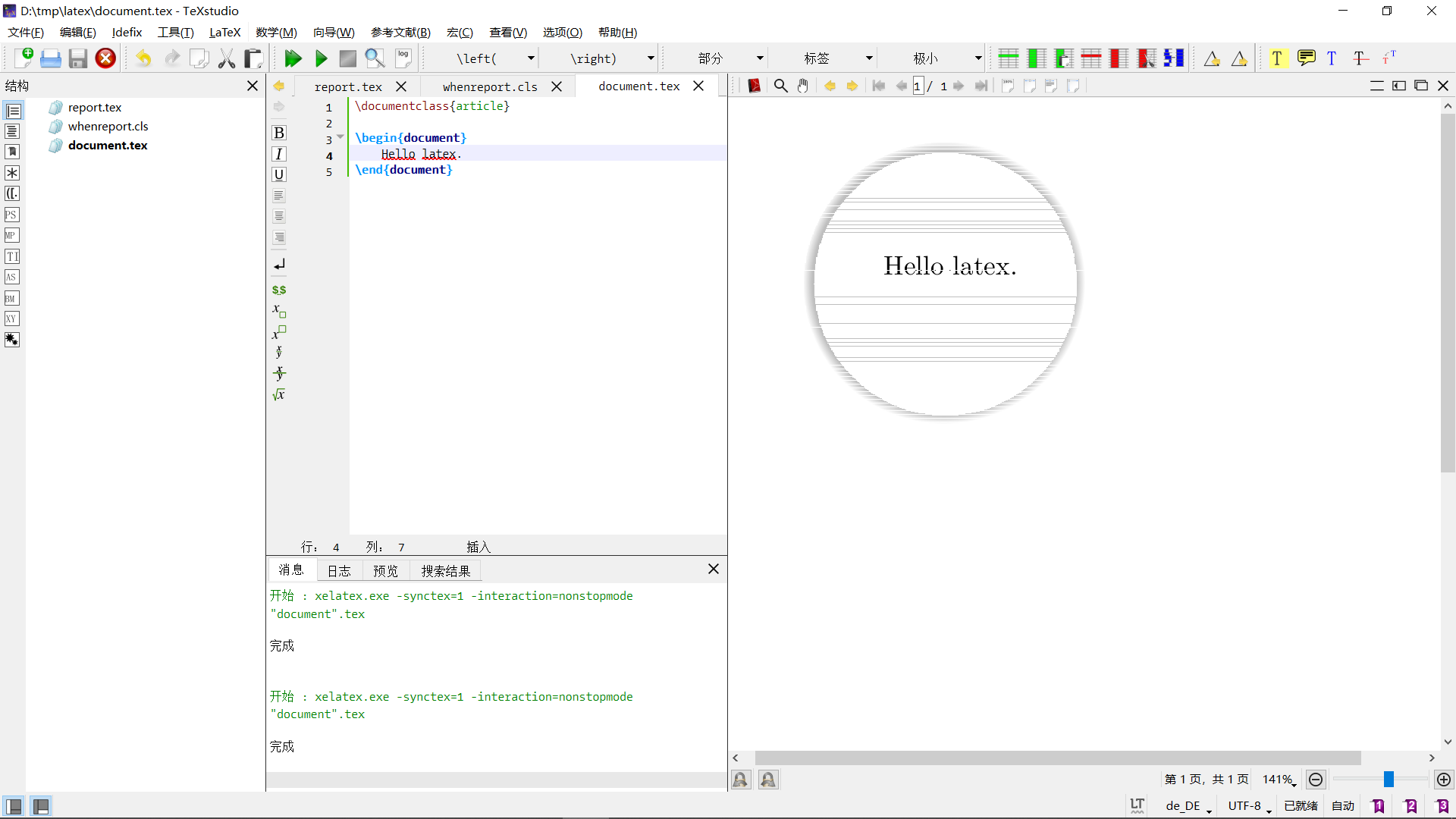Click the magnifier search icon in PDF viewer
The image size is (1456, 819).
[x=780, y=86]
